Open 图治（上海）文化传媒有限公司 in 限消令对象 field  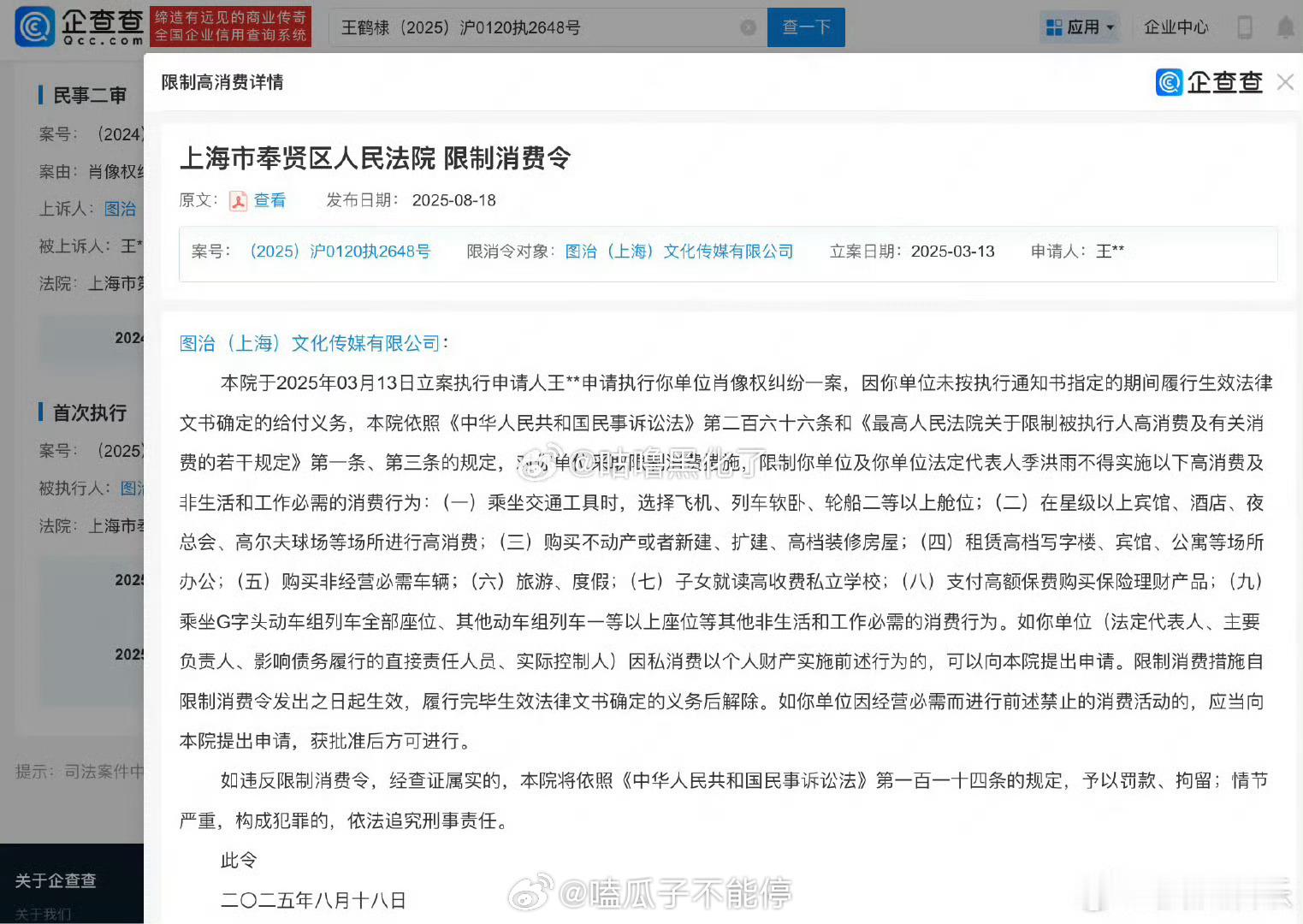pos(679,252)
